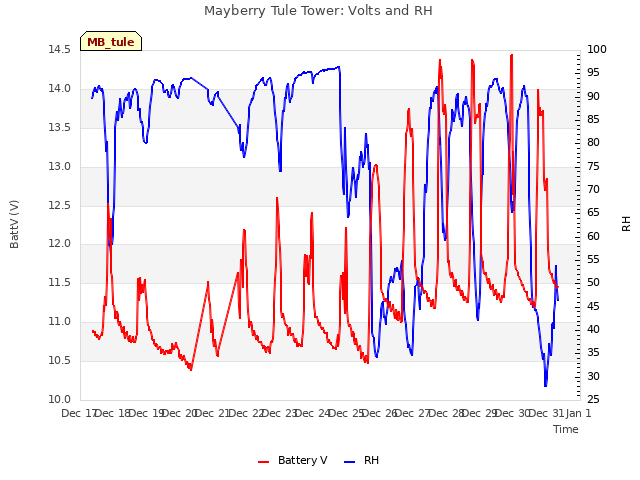Click the 100 right axis tick label
This screenshot has width=640, height=480.
pyautogui.click(x=597, y=49)
